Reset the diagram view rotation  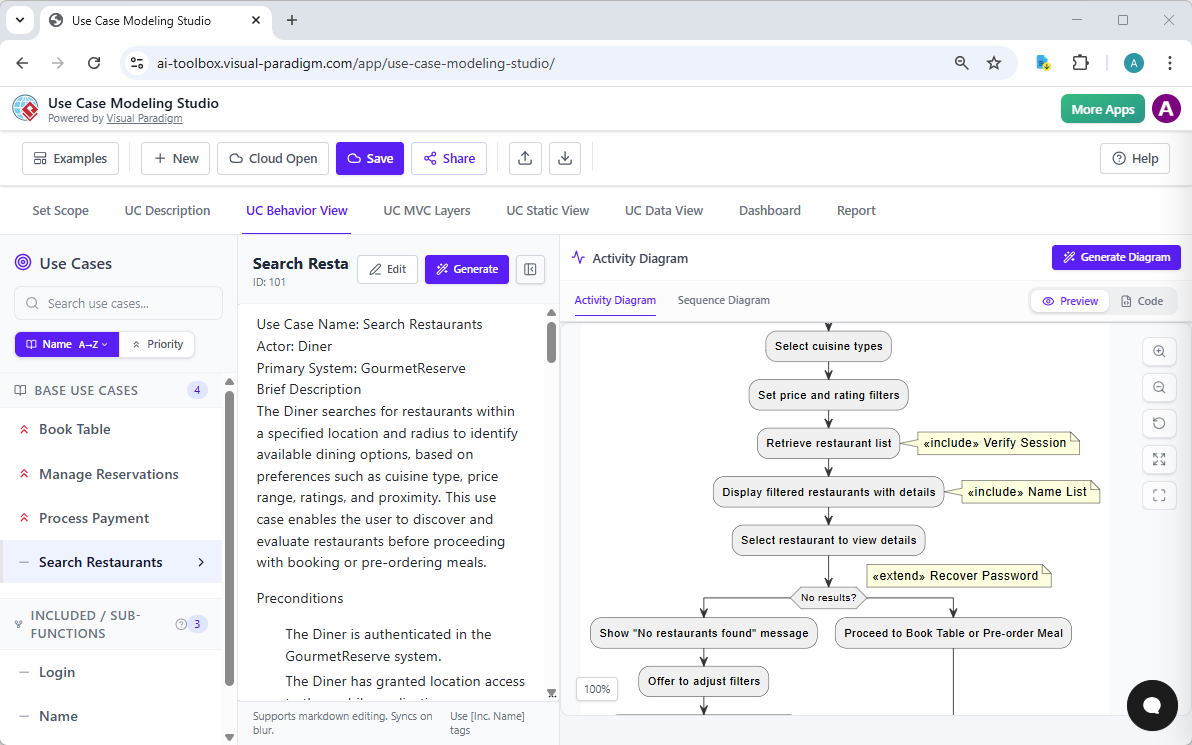coord(1159,423)
